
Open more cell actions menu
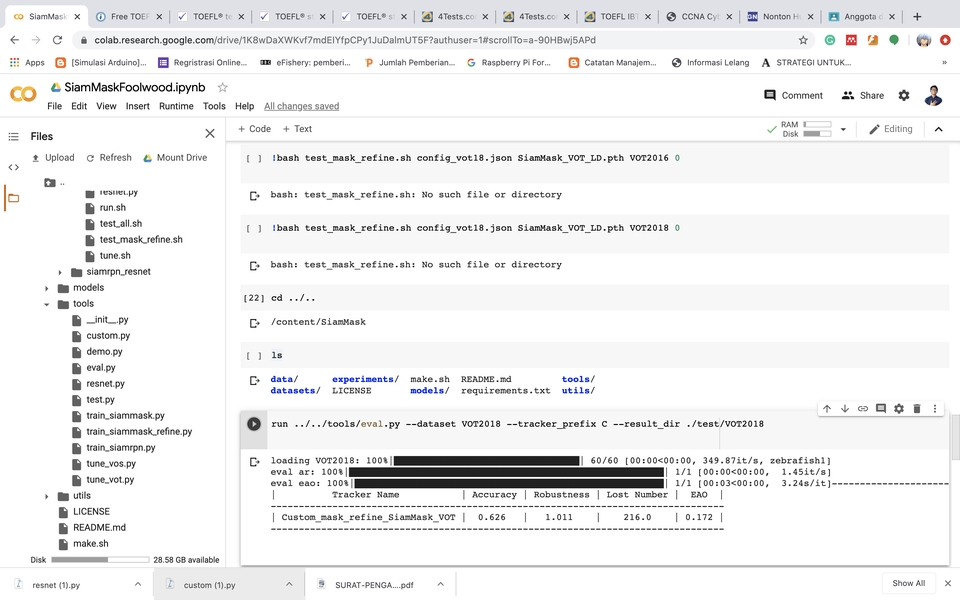(935, 408)
